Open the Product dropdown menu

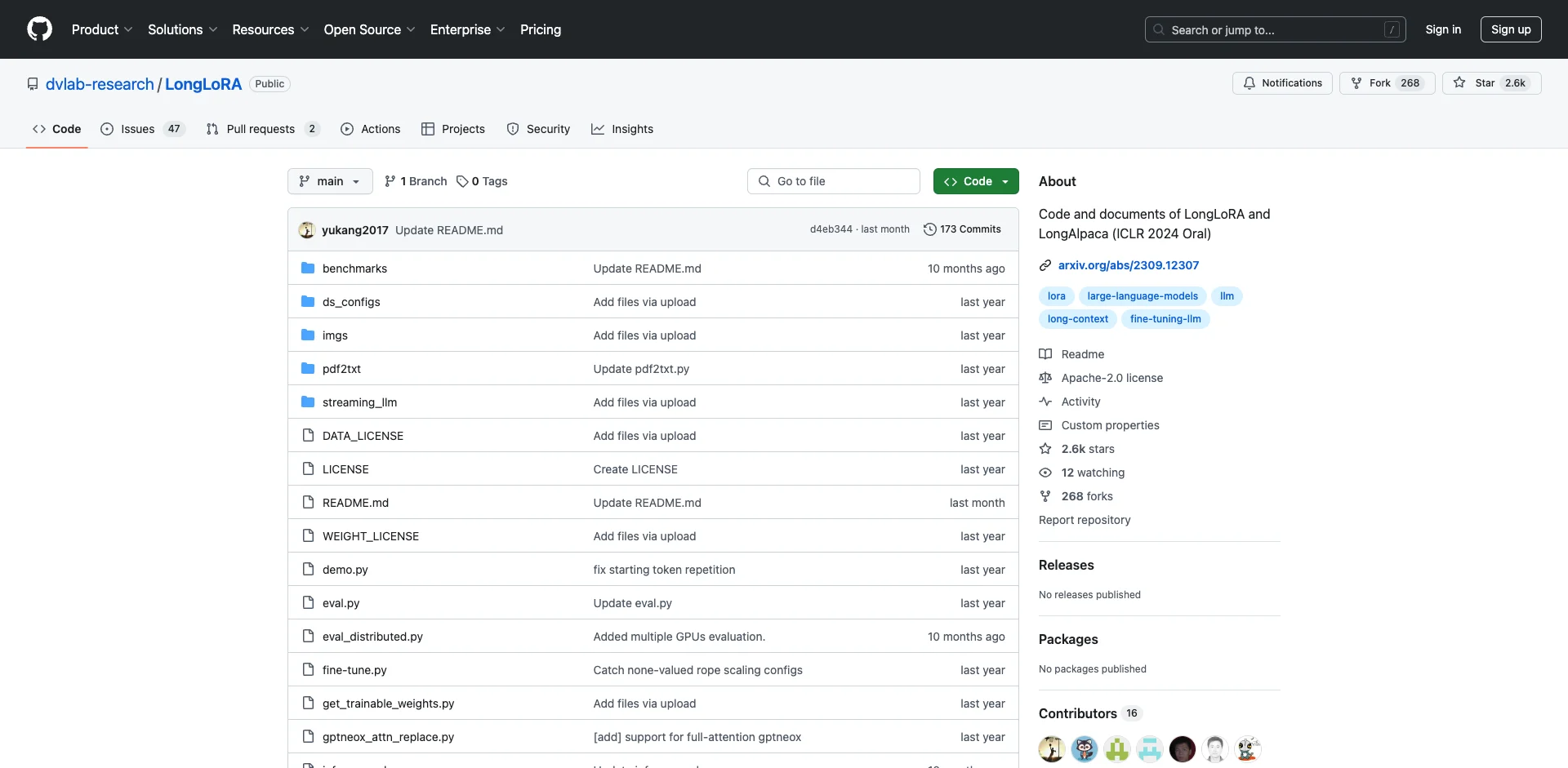click(102, 29)
